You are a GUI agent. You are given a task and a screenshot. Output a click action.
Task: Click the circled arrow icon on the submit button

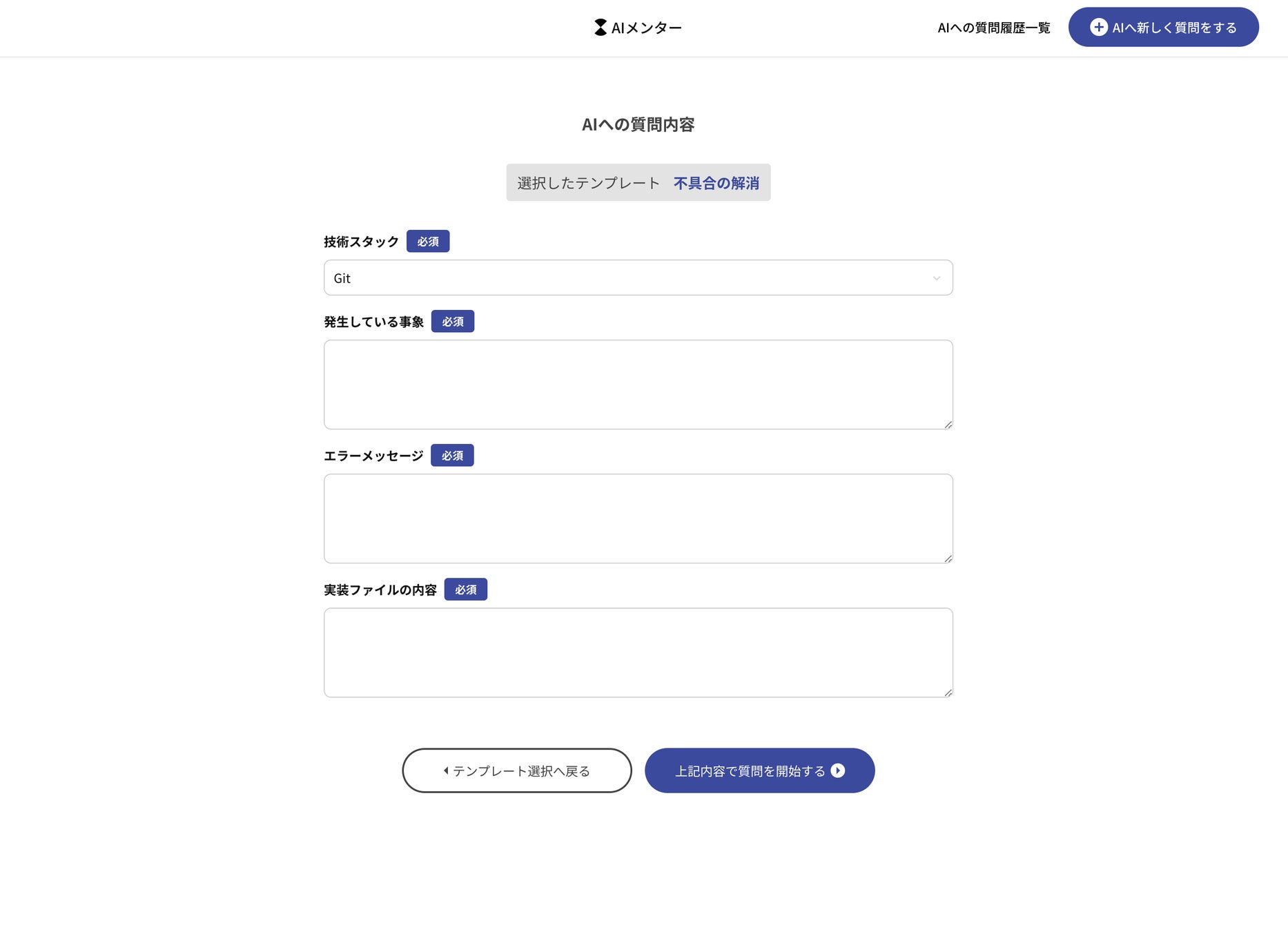(x=838, y=770)
